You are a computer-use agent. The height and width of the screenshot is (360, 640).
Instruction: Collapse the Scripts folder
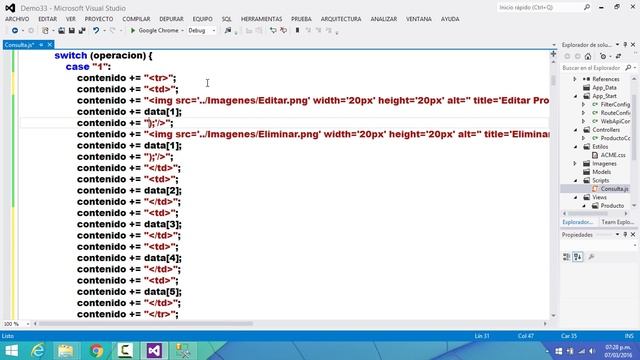click(x=576, y=180)
